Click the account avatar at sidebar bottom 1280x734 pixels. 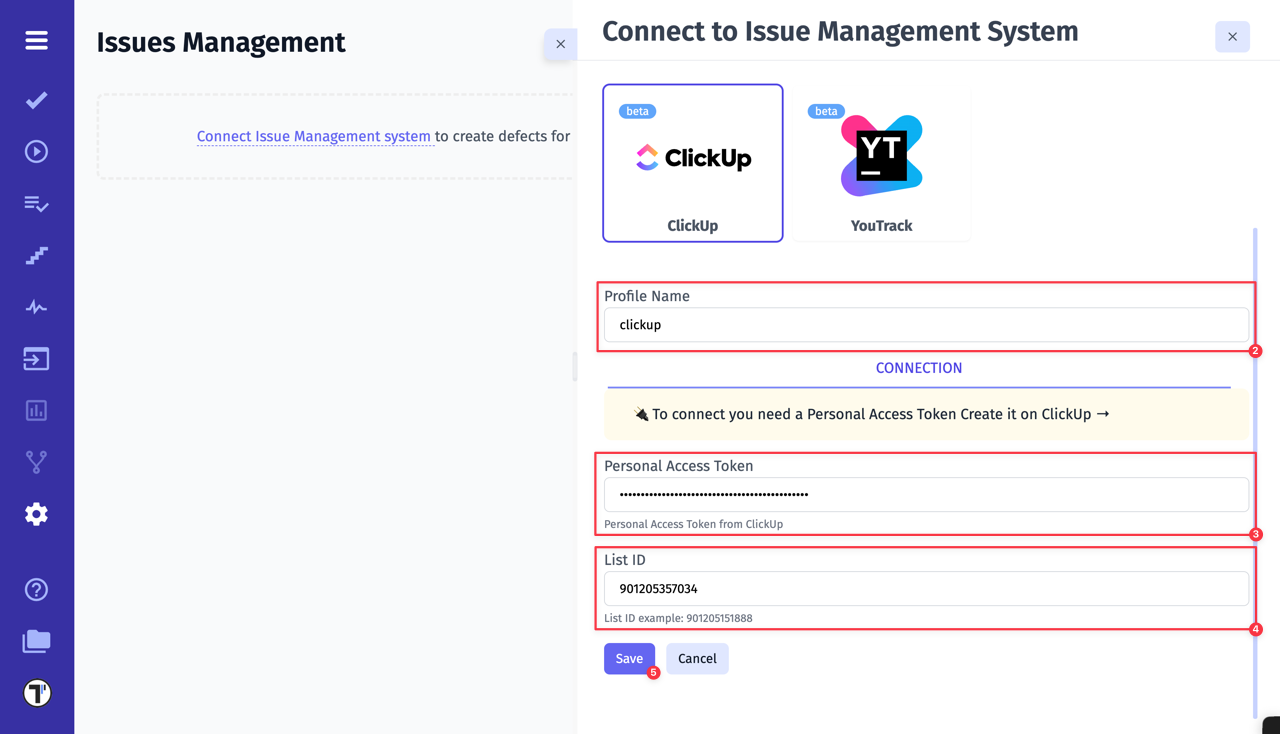(36, 691)
